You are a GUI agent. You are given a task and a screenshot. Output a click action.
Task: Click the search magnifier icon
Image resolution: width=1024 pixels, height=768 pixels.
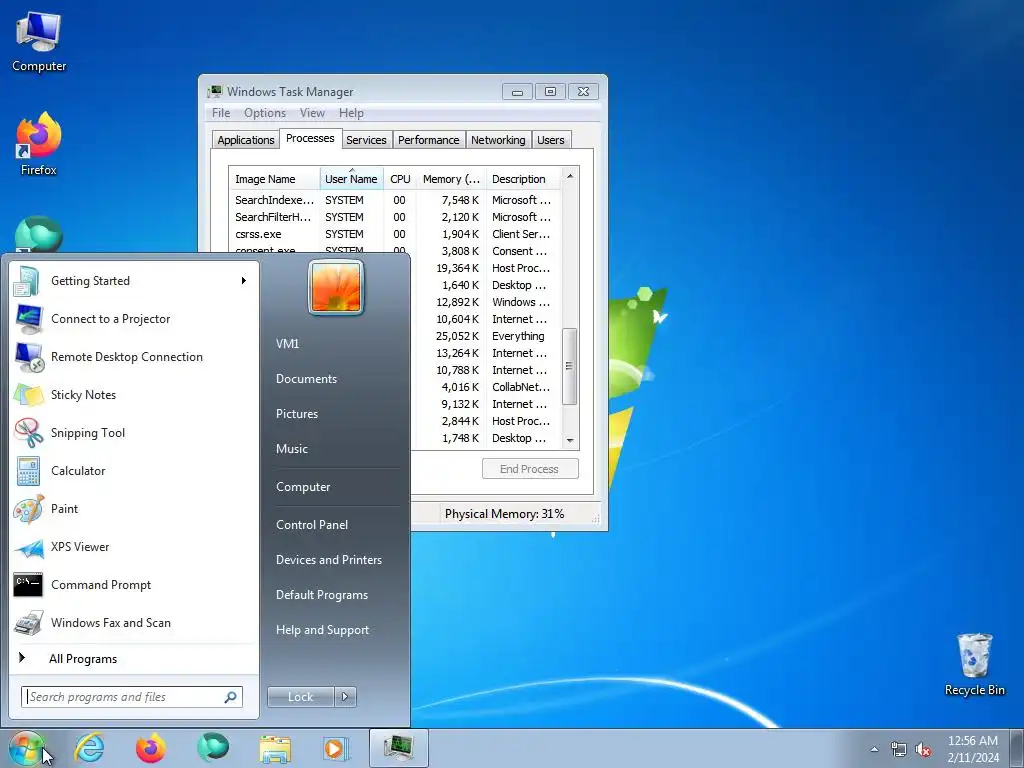pos(231,697)
